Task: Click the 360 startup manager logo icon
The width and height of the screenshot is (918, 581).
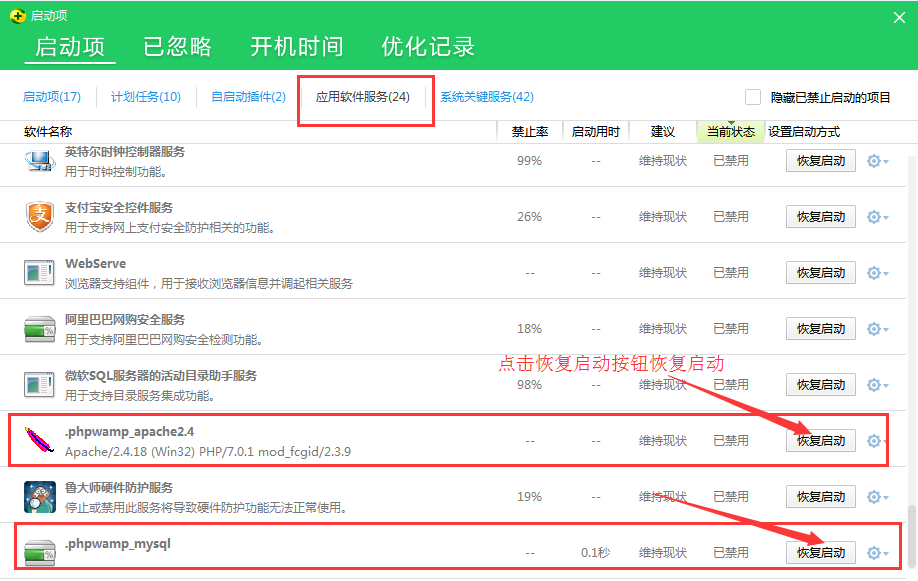Action: click(x=18, y=16)
